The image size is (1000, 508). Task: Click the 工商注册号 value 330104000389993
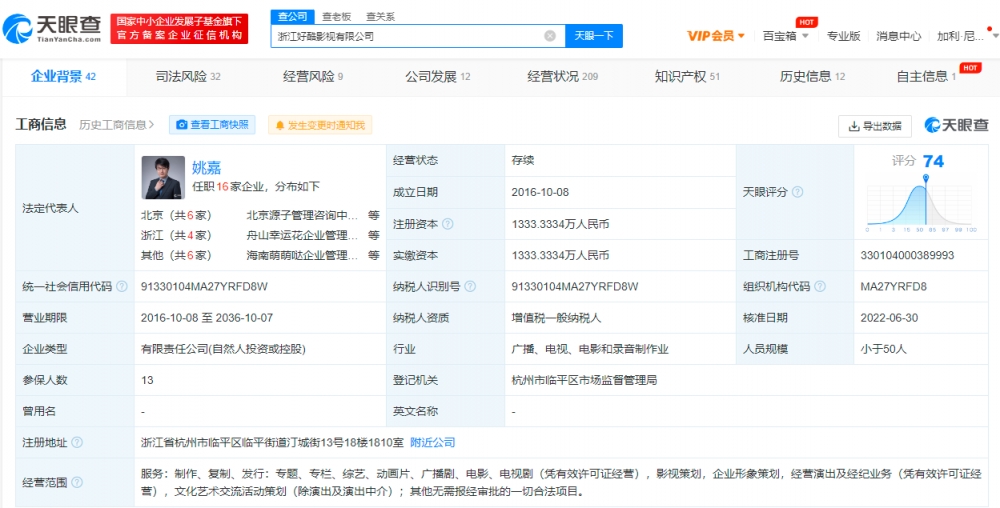[907, 256]
